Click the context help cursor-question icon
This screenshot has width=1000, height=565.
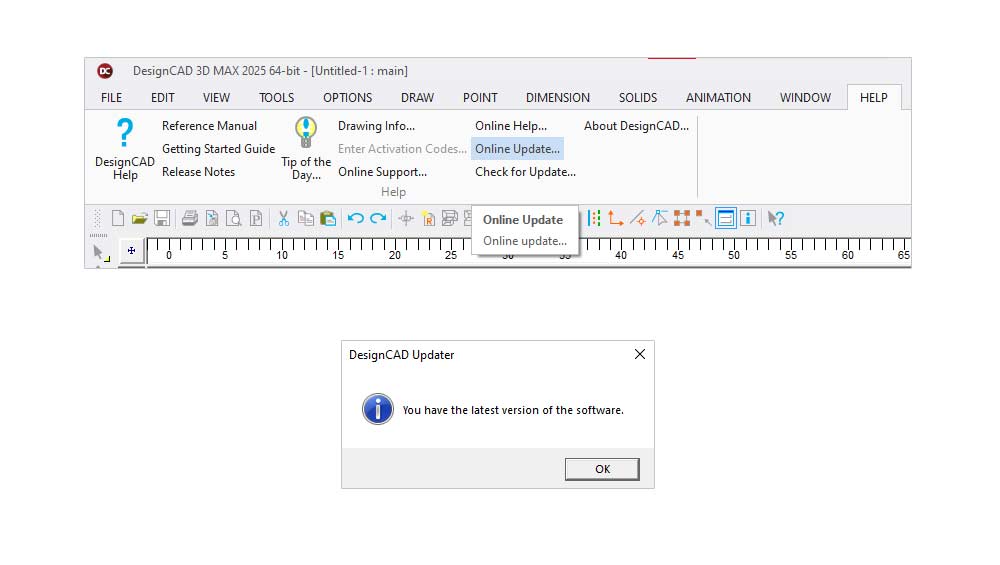[776, 219]
